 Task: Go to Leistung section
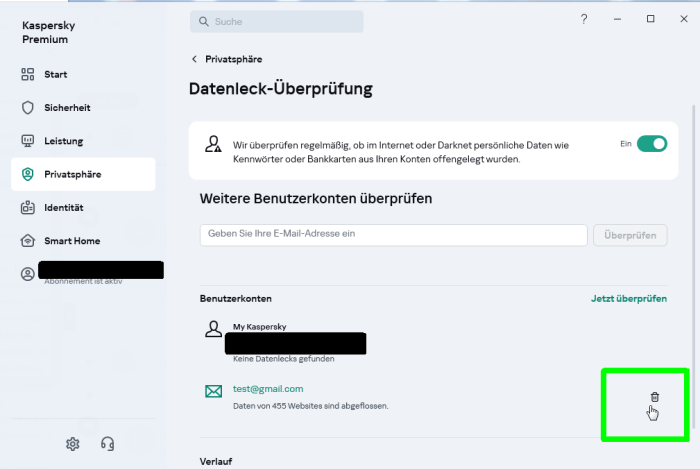83,141
